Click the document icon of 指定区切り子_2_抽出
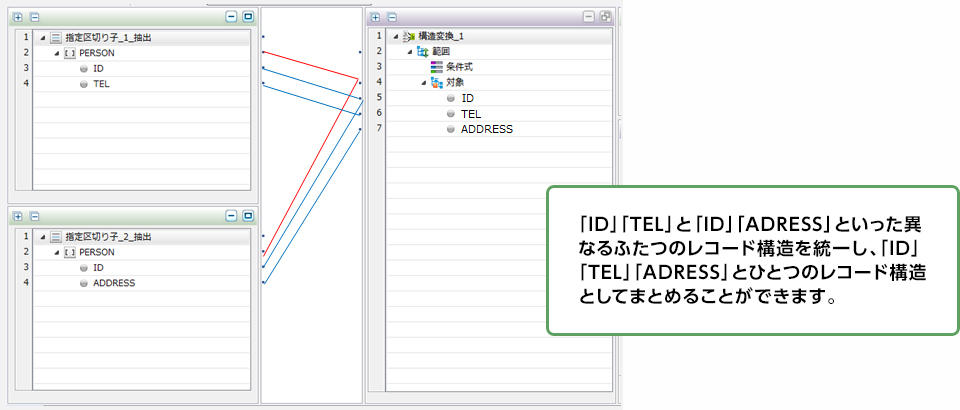Screen dimensions: 960x410 coord(56,237)
